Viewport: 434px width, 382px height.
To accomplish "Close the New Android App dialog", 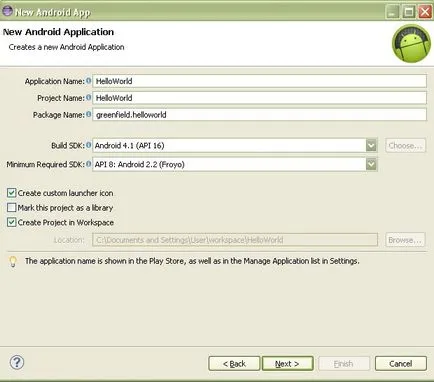I will pyautogui.click(x=425, y=12).
